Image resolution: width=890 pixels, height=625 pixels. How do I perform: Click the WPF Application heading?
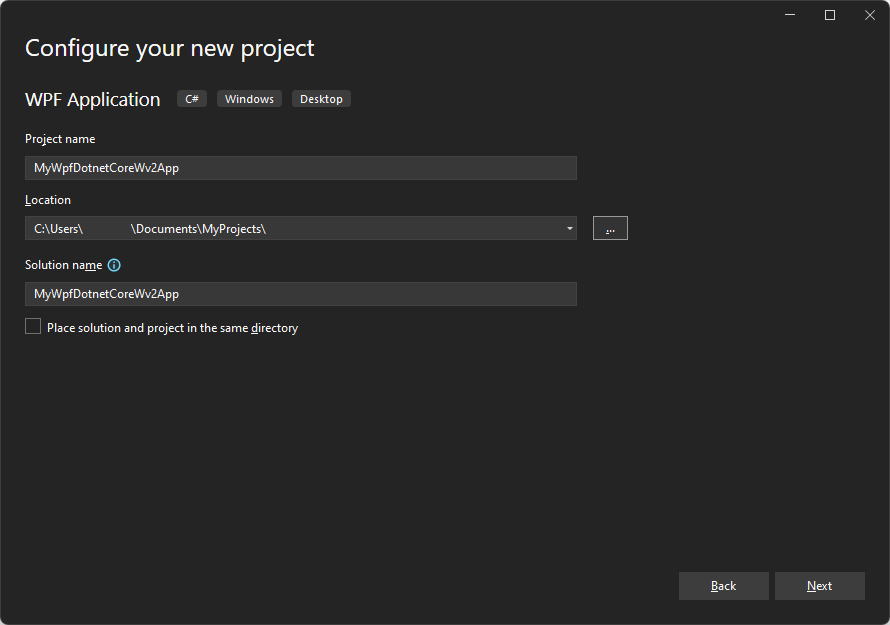tap(92, 99)
